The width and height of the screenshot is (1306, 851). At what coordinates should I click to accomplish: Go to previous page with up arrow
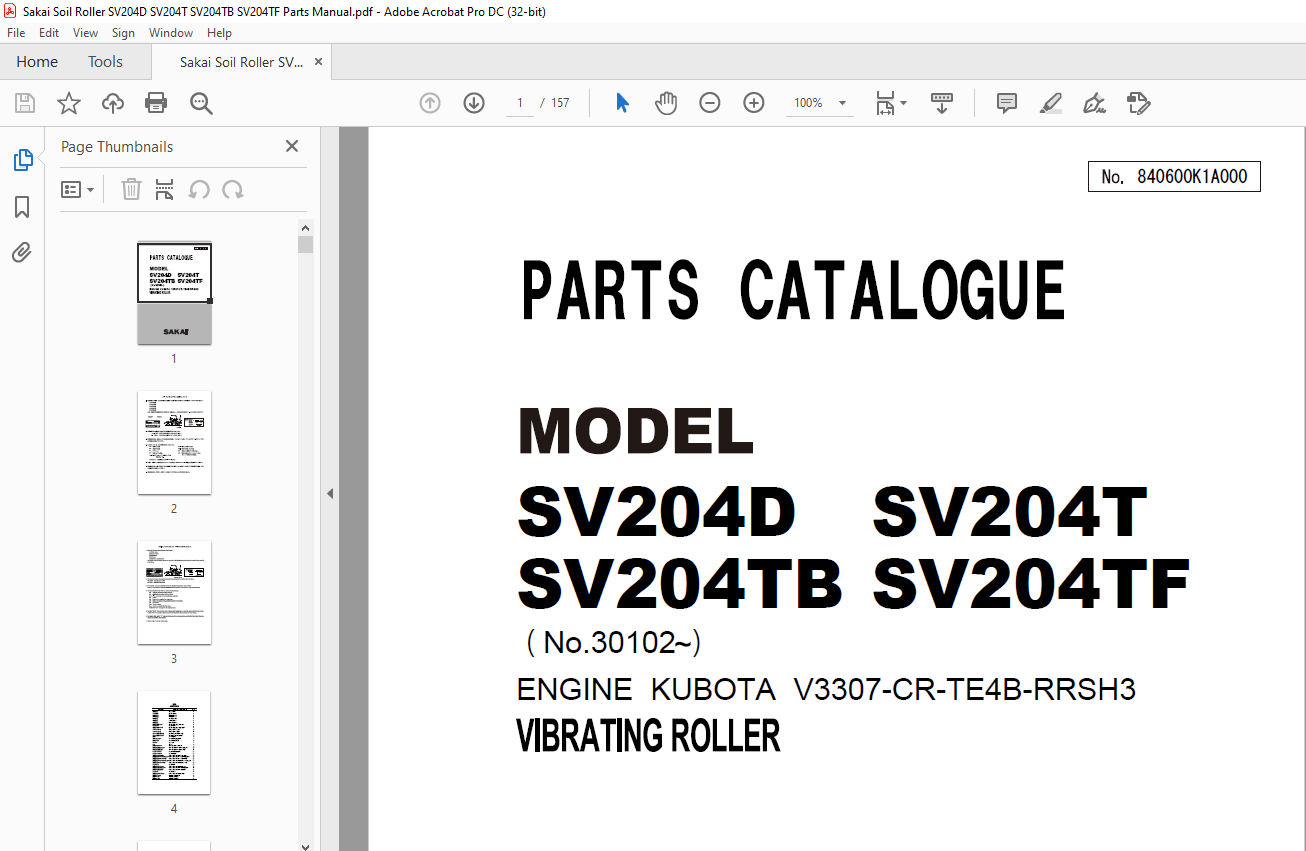coord(430,103)
